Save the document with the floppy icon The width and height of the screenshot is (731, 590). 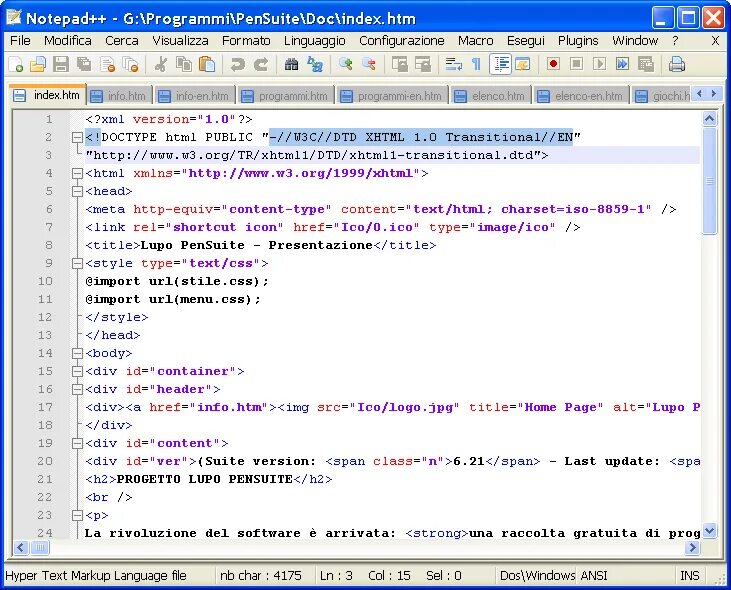pyautogui.click(x=61, y=64)
